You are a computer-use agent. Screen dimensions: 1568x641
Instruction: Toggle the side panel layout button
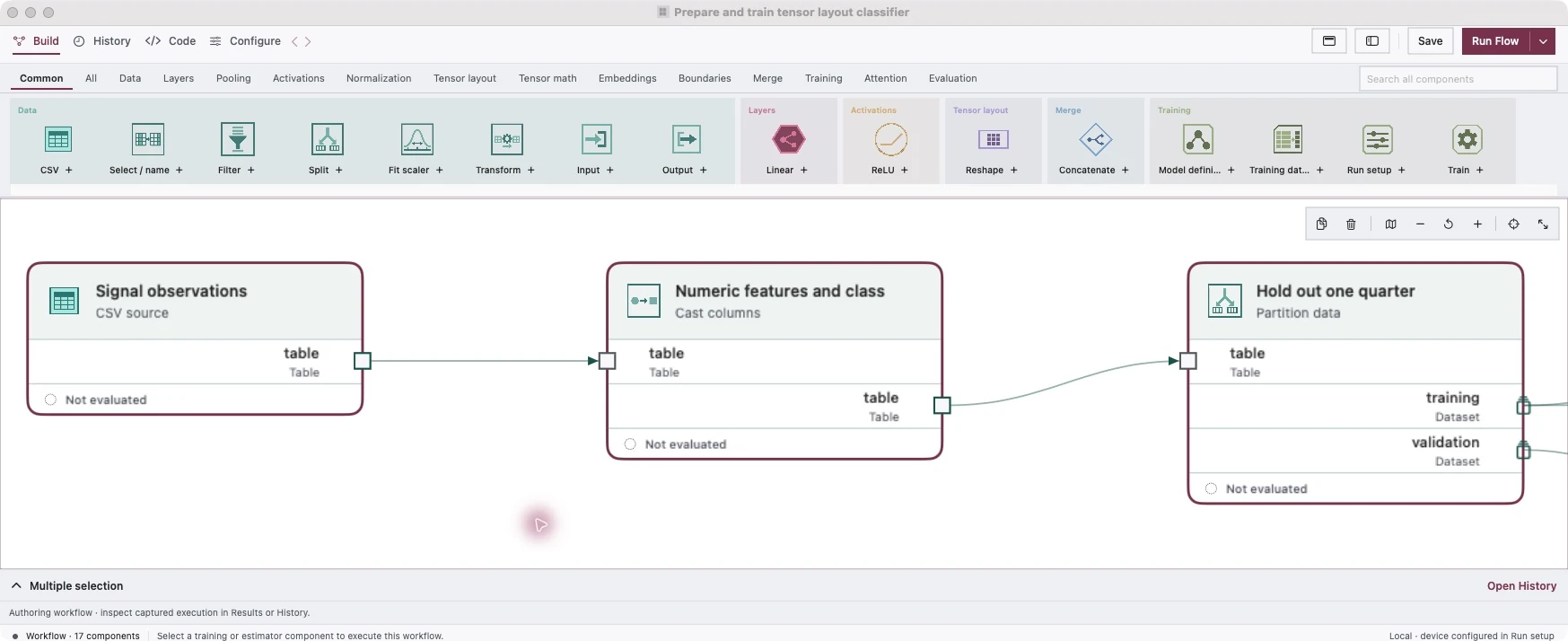(x=1372, y=41)
